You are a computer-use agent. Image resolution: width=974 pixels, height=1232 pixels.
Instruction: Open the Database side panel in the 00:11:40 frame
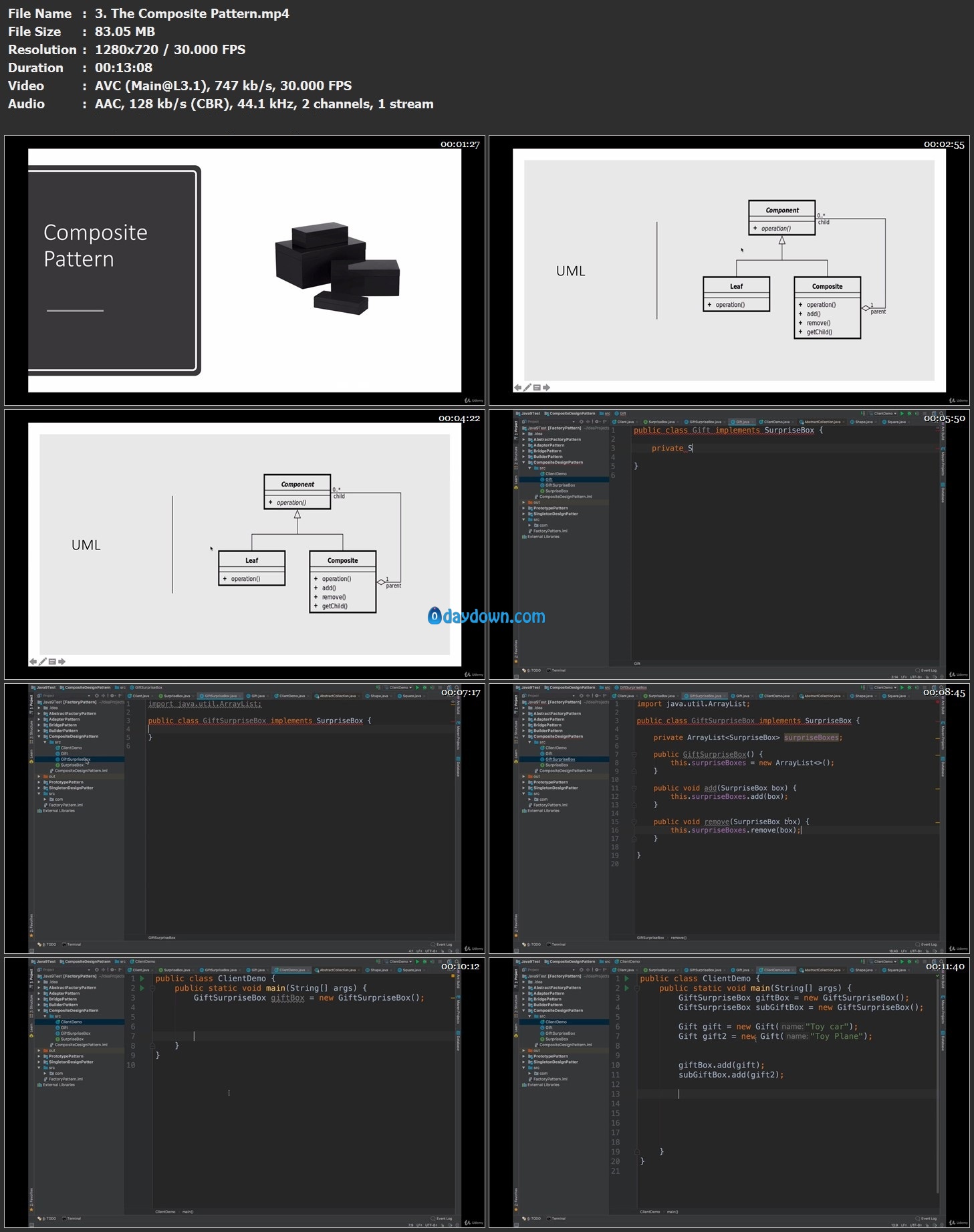[943, 1041]
